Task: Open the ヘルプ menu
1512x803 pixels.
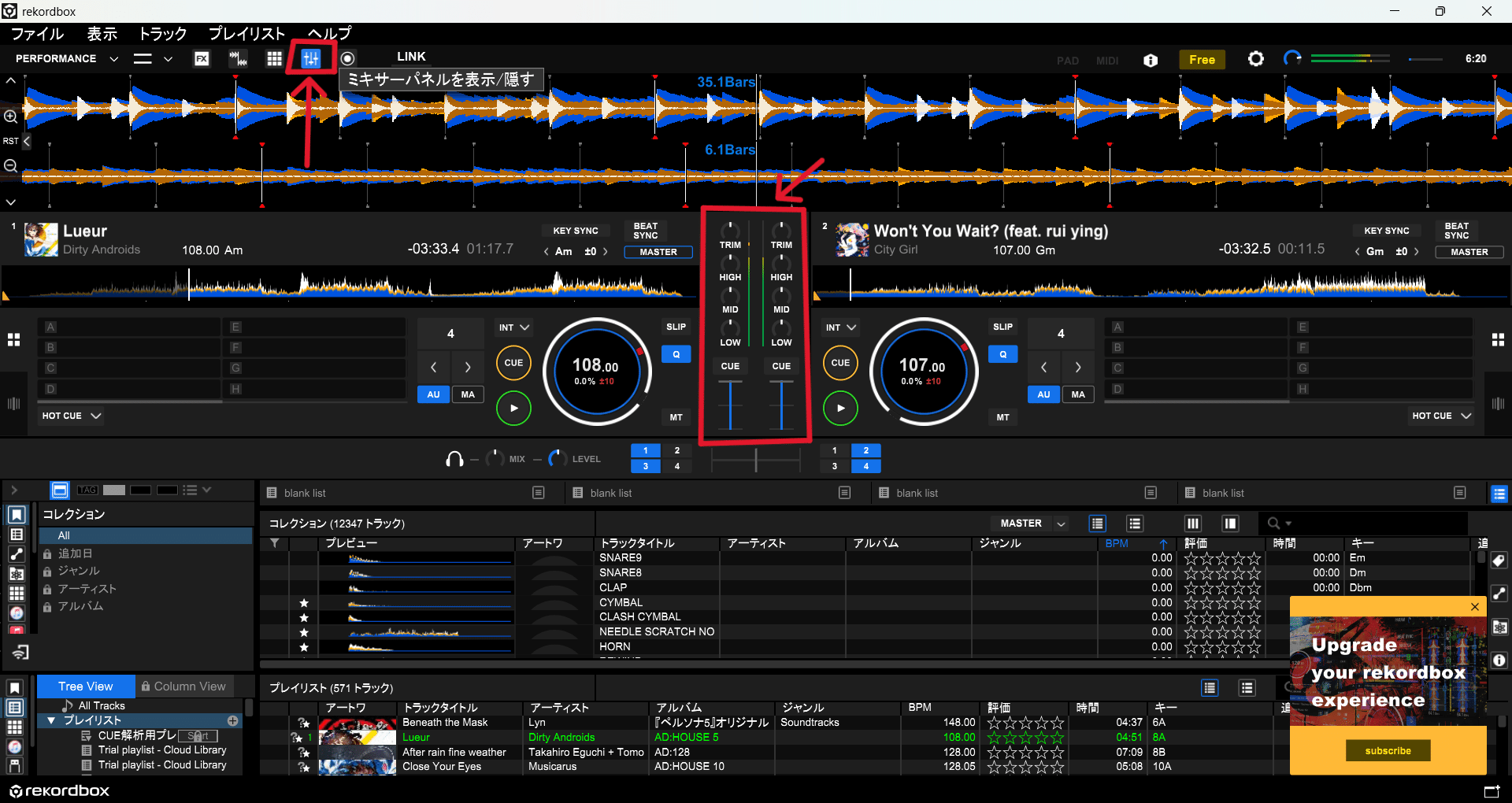Action: [x=329, y=34]
